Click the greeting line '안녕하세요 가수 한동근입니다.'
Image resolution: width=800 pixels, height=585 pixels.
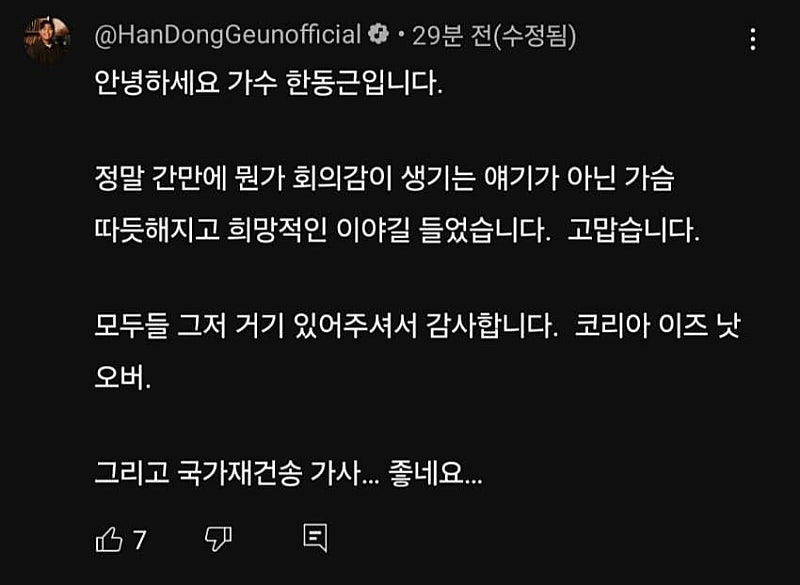pyautogui.click(x=267, y=84)
